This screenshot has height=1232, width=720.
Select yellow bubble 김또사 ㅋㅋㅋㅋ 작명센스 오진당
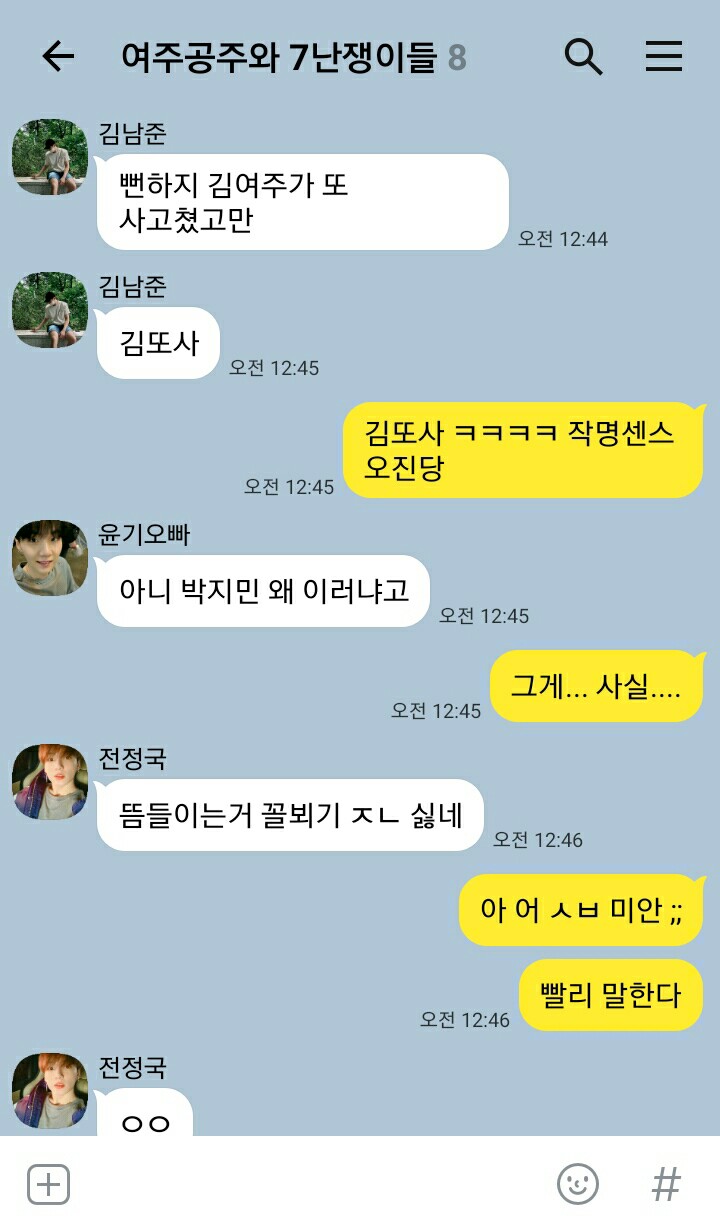[x=523, y=450]
